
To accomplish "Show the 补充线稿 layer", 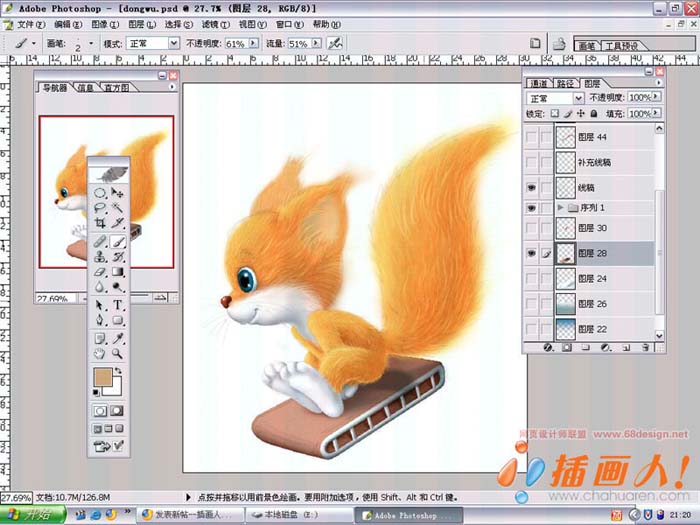I will 531,162.
